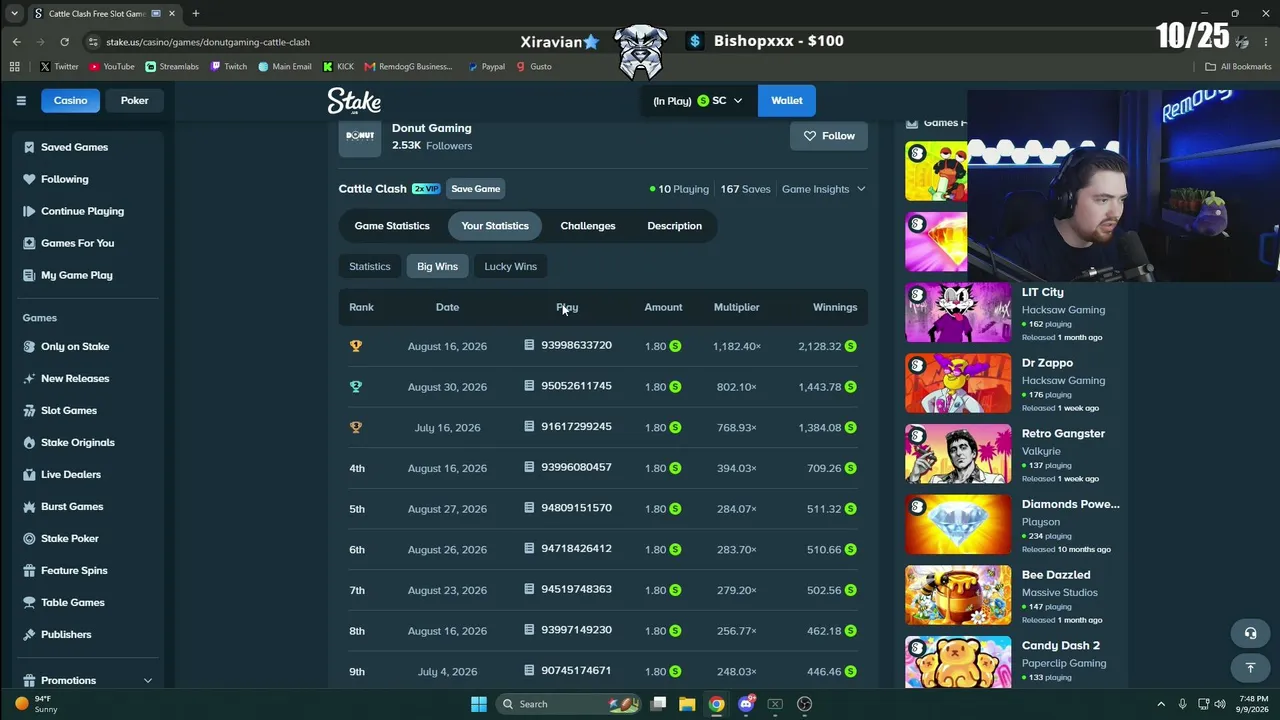Open the Challenges tab

pyautogui.click(x=588, y=226)
